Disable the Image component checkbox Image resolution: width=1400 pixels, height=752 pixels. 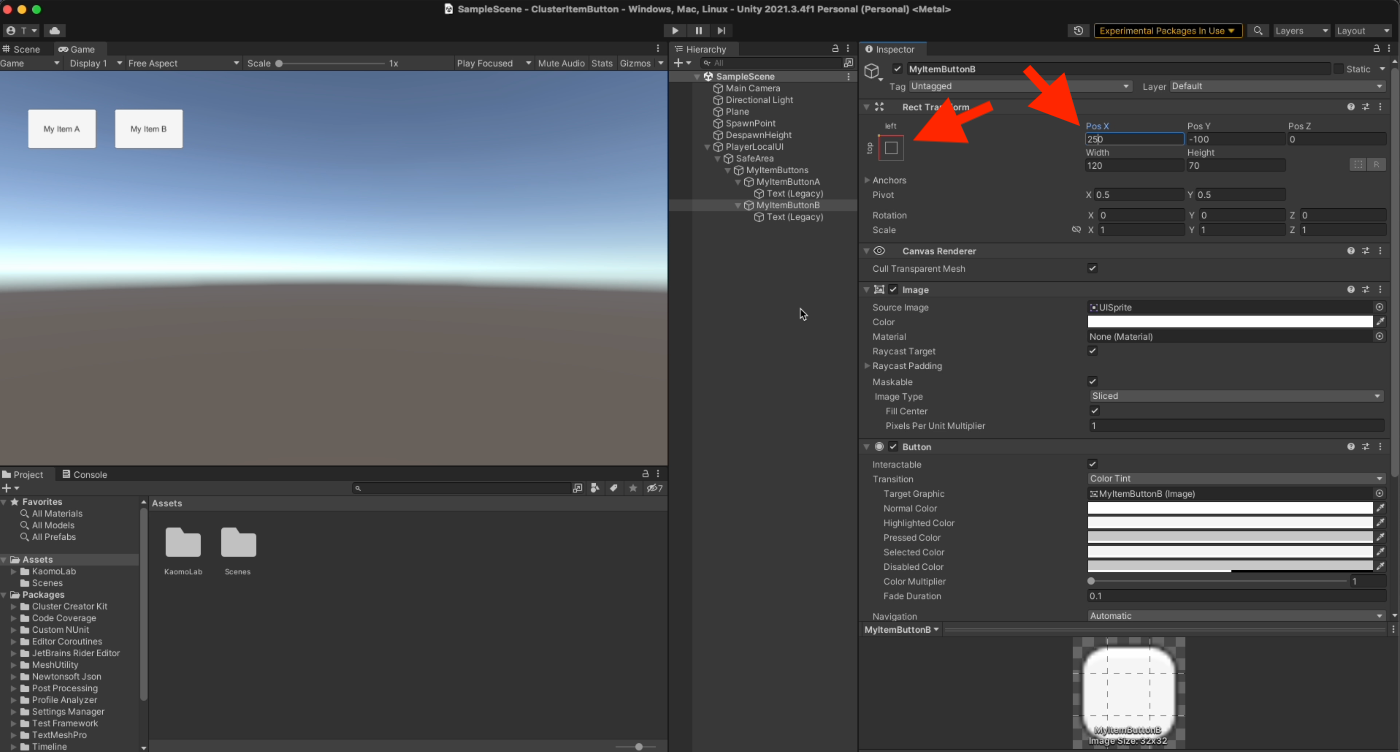click(x=893, y=290)
